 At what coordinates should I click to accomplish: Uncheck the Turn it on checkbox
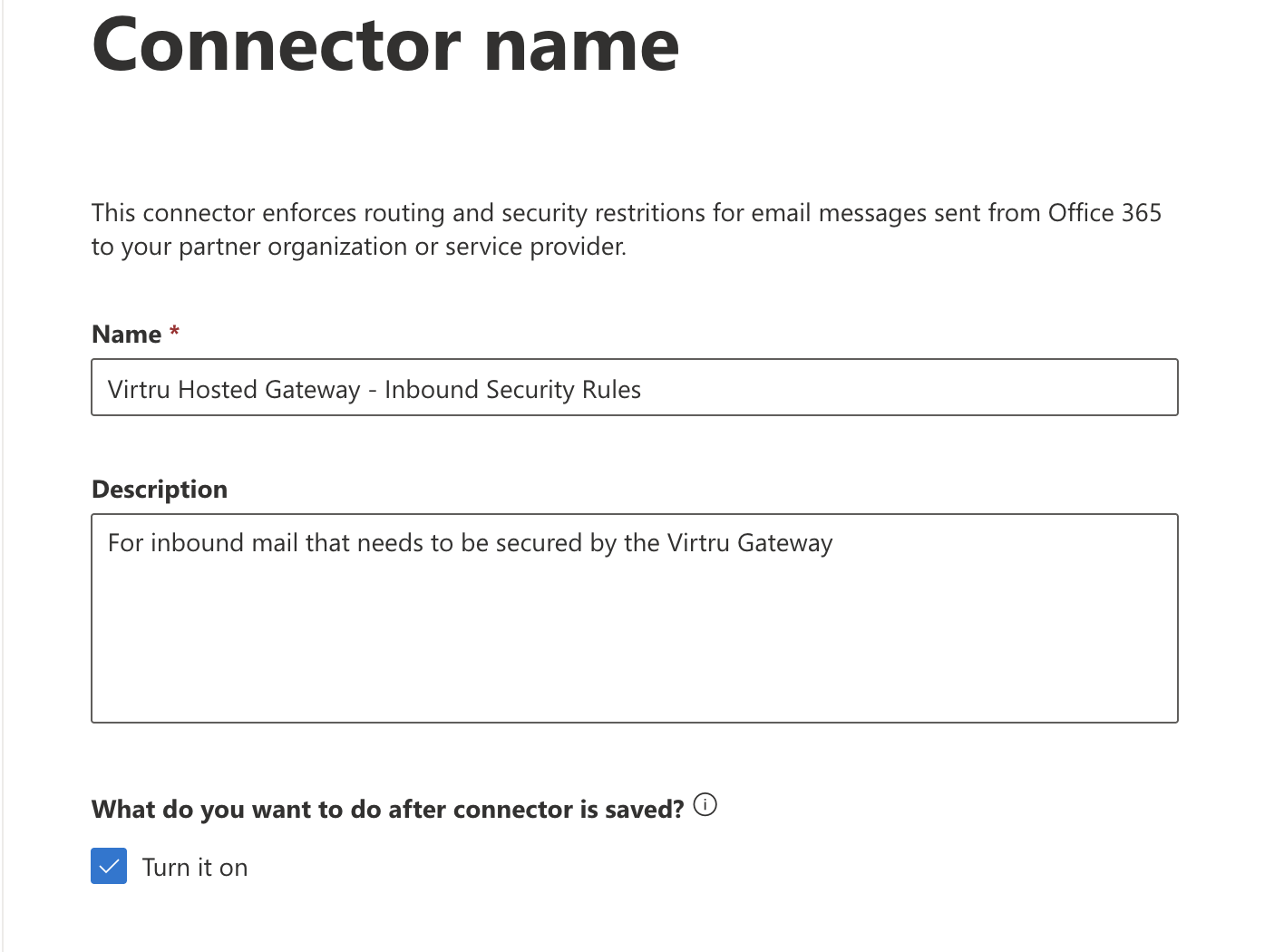(109, 866)
